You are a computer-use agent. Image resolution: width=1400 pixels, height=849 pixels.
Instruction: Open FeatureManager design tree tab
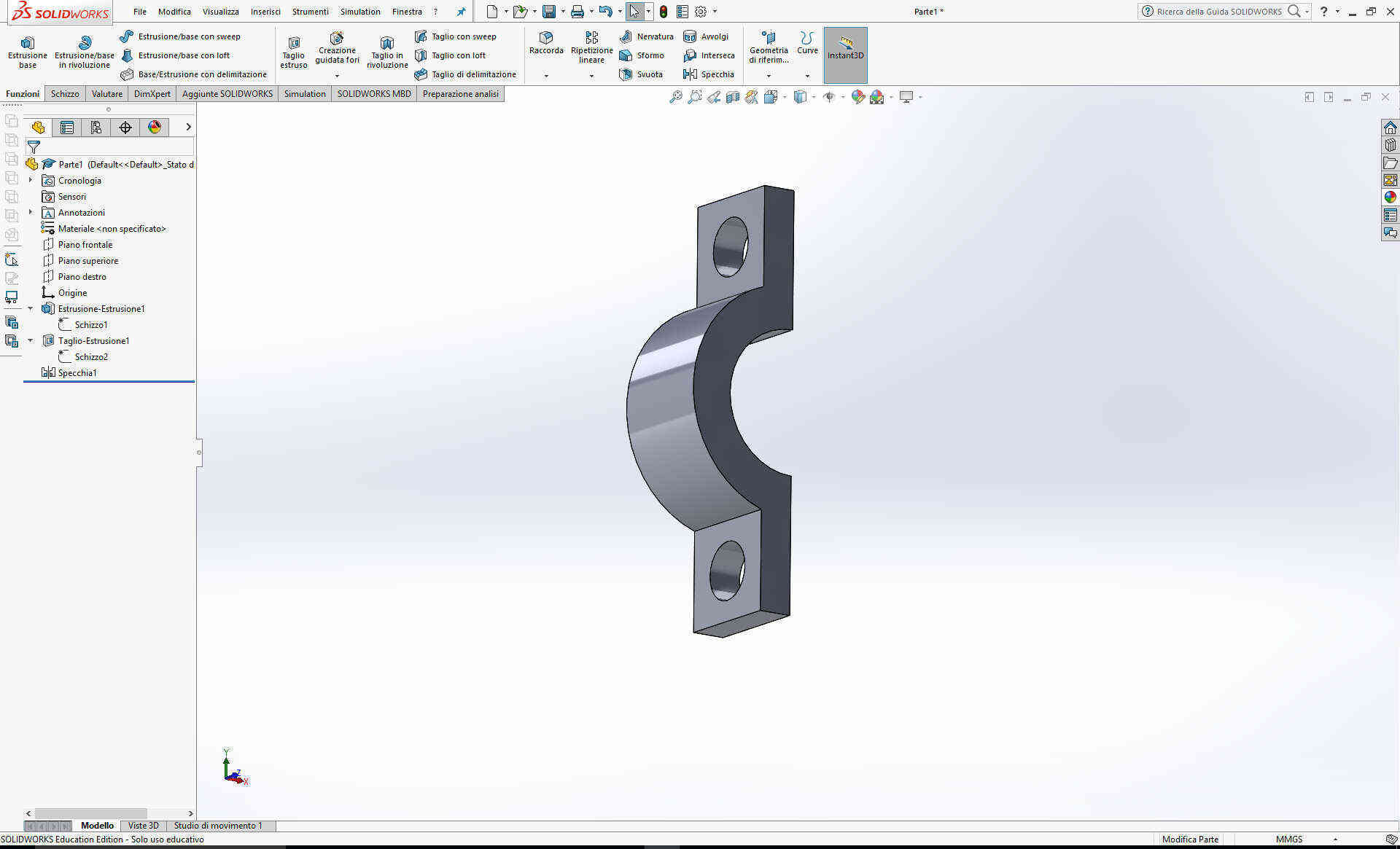point(38,128)
